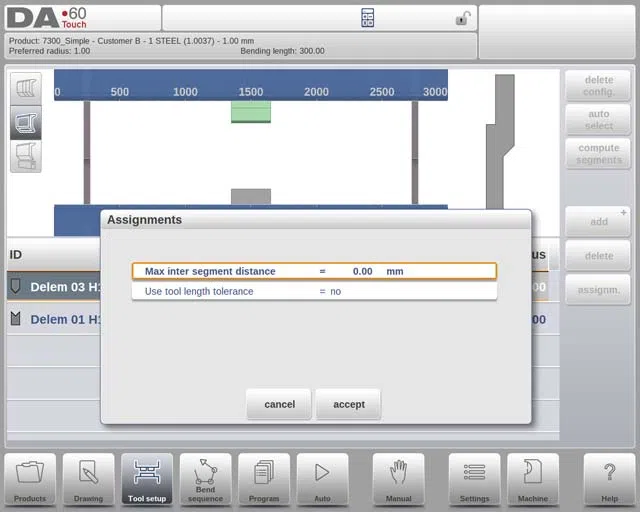Open the calculator keypad icon
This screenshot has width=640, height=512.
pyautogui.click(x=367, y=18)
